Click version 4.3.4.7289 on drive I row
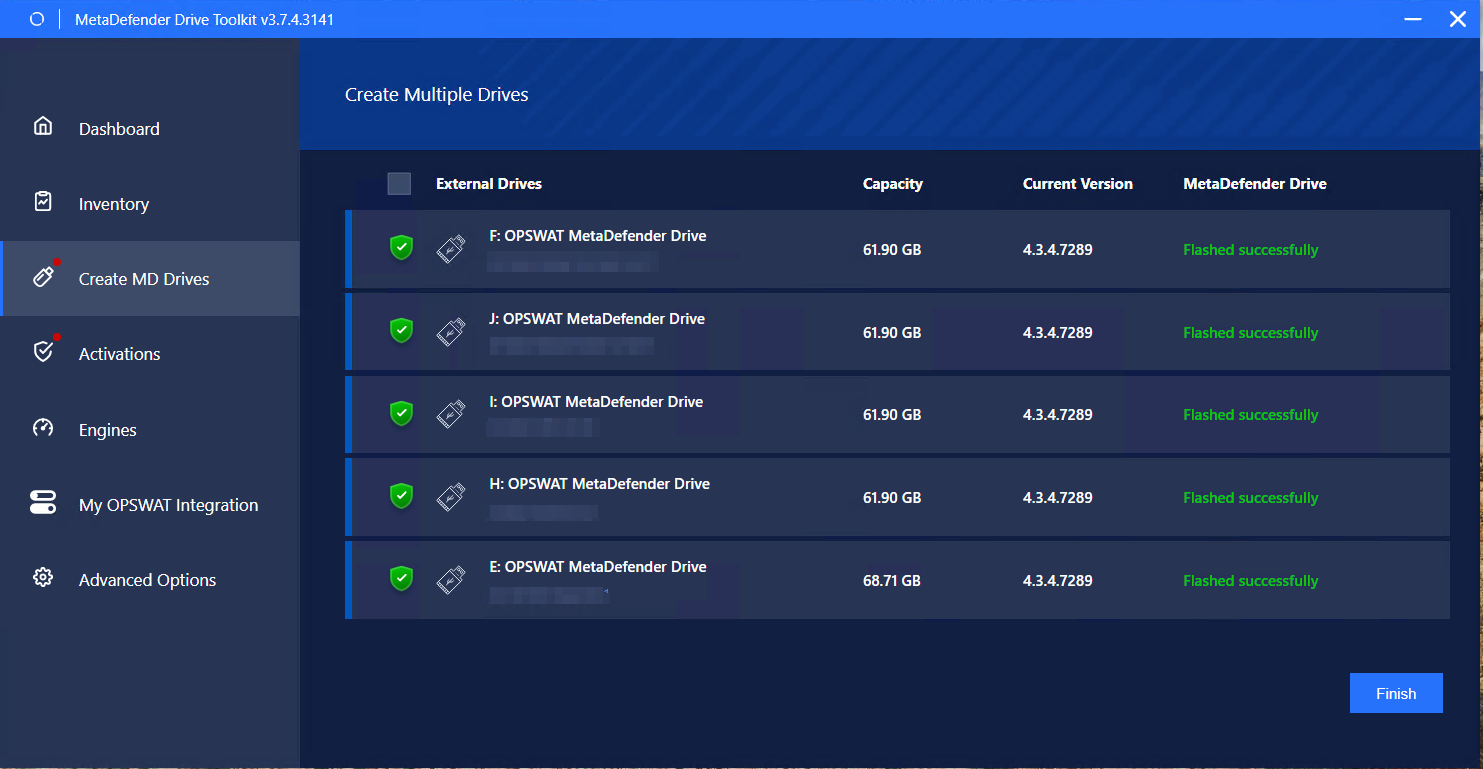Screen dimensions: 1483x769 click(1058, 415)
